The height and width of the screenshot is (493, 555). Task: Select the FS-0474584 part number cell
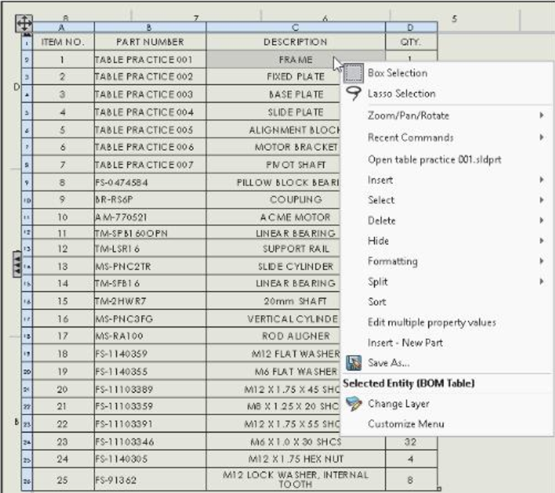coord(150,183)
